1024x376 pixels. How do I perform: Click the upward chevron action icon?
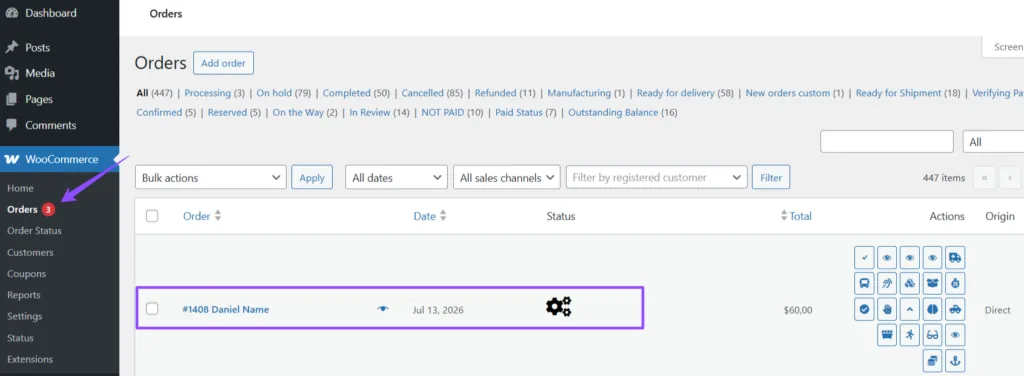tap(910, 309)
